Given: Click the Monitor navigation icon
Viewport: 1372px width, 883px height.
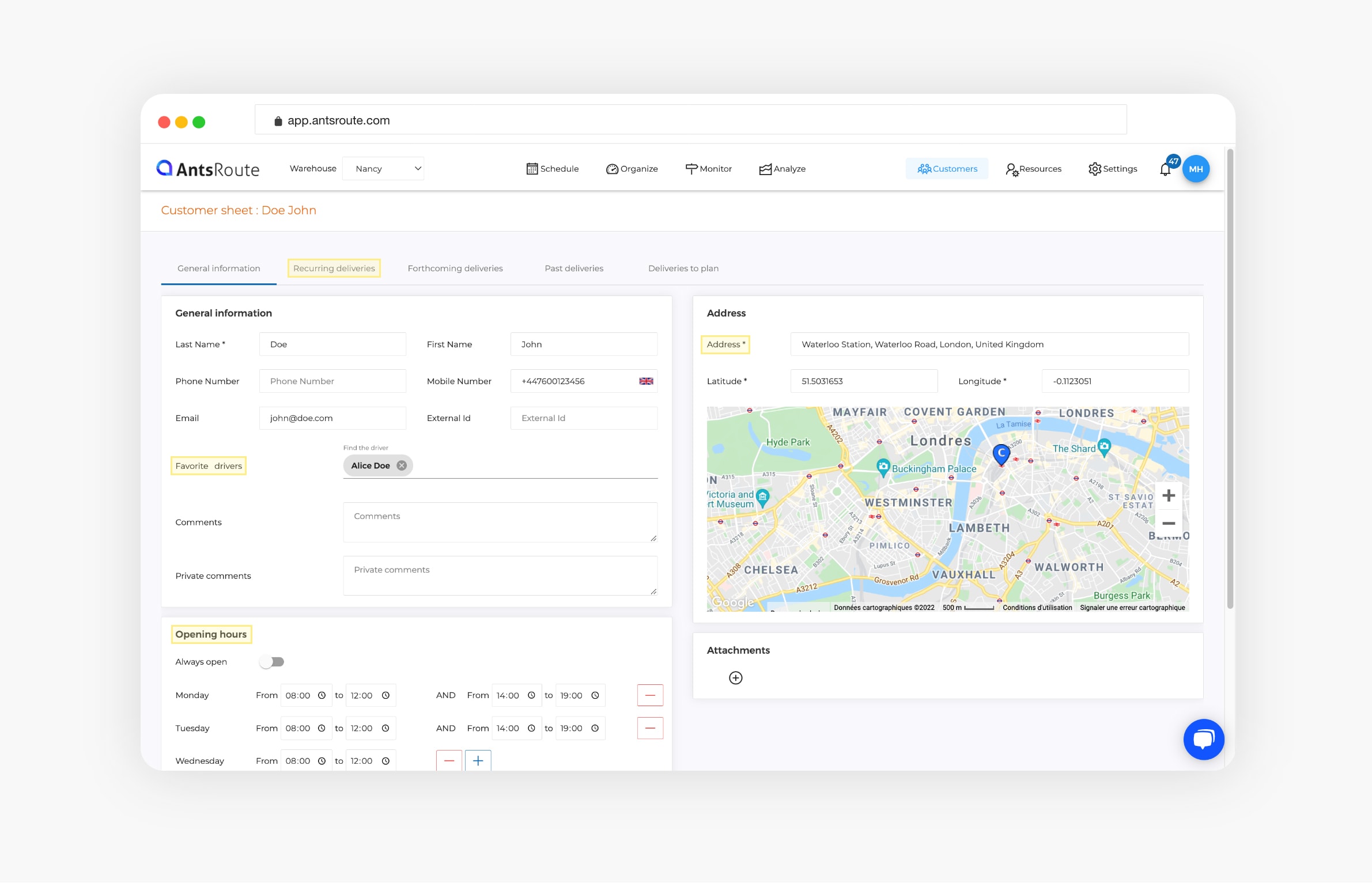Looking at the screenshot, I should (691, 168).
